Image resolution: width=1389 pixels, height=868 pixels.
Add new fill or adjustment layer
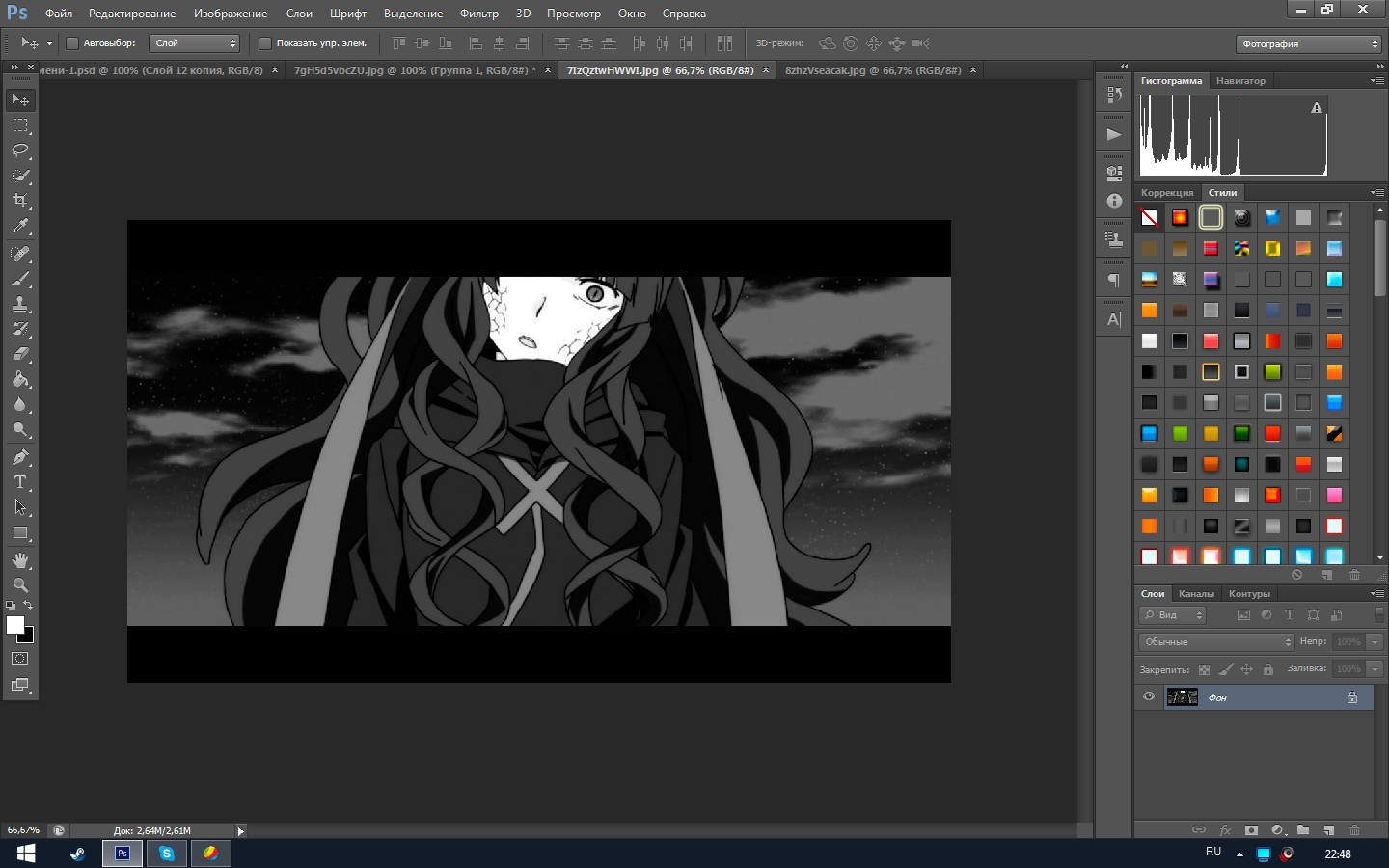coord(1278,830)
